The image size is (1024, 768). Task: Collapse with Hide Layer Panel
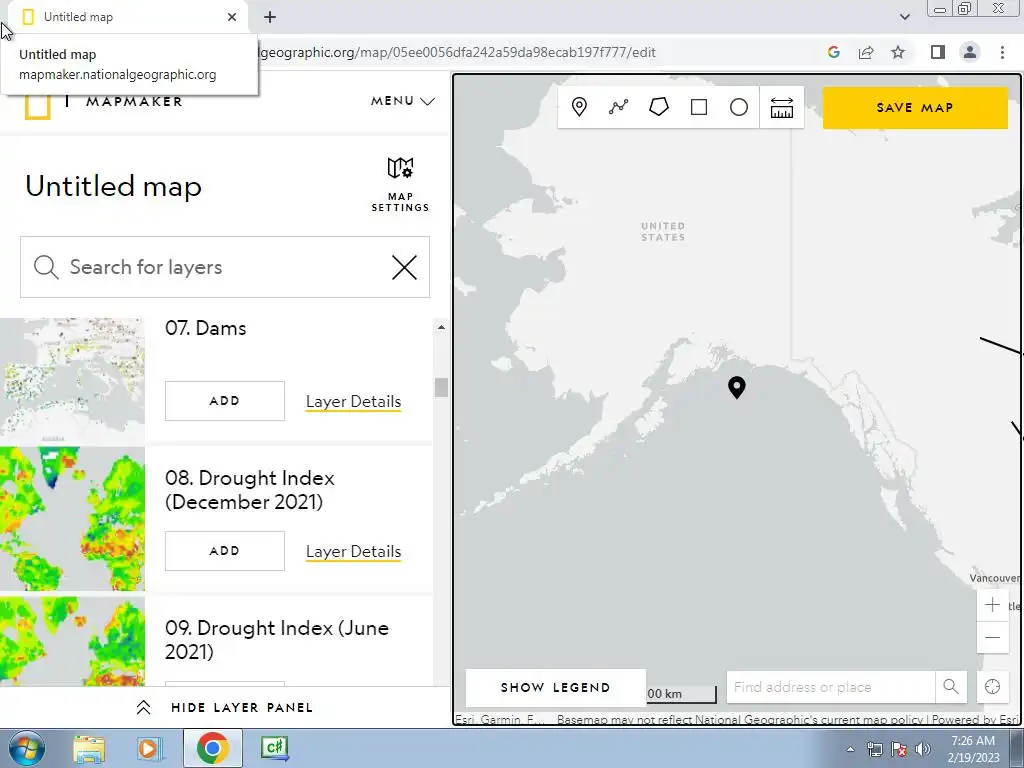(x=225, y=708)
